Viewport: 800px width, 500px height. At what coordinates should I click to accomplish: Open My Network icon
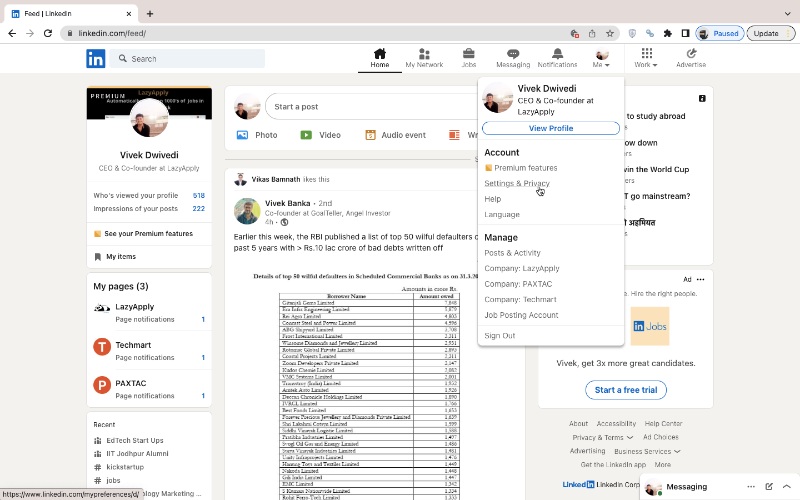(424, 54)
